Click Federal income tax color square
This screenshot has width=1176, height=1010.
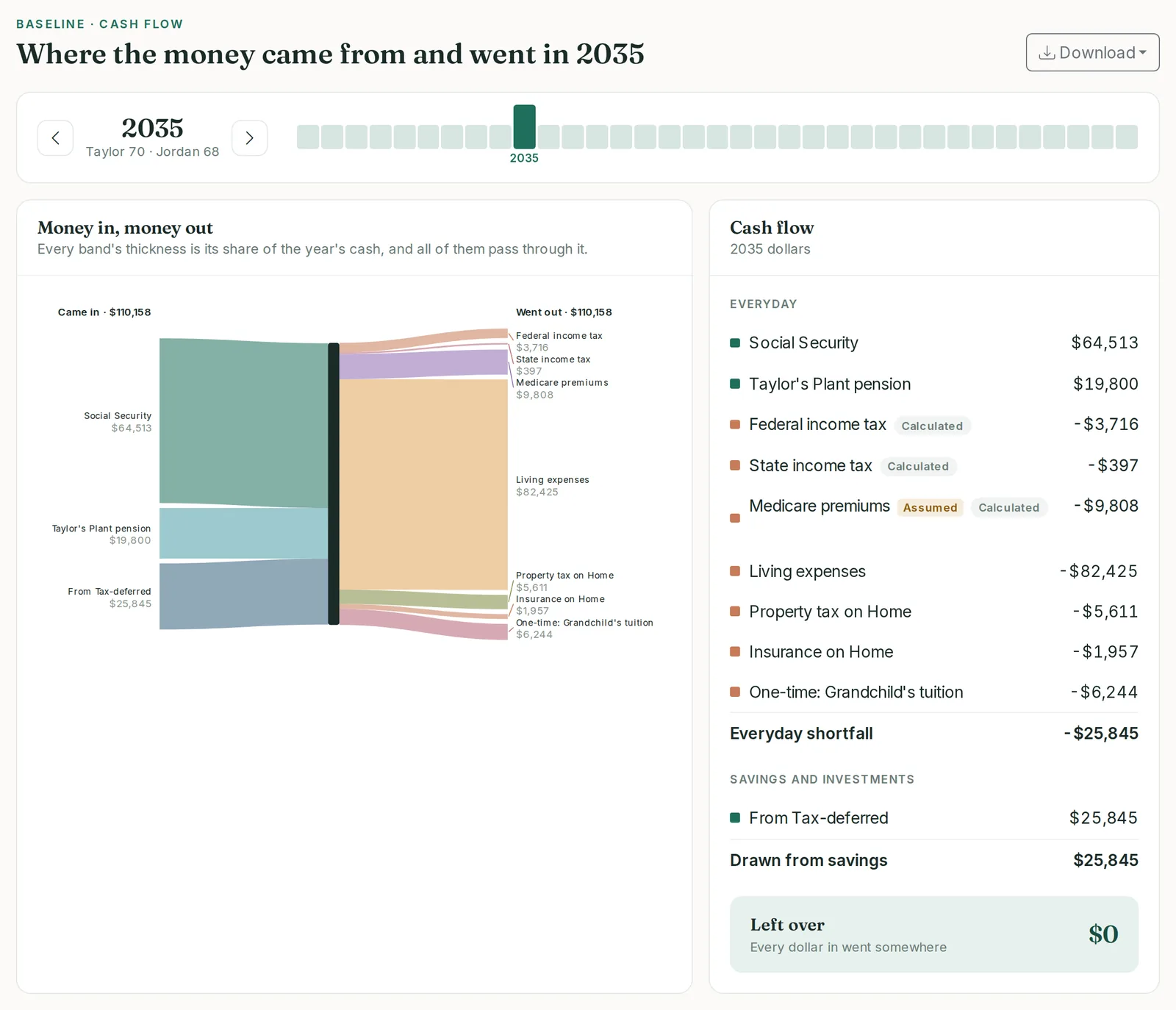tap(734, 424)
